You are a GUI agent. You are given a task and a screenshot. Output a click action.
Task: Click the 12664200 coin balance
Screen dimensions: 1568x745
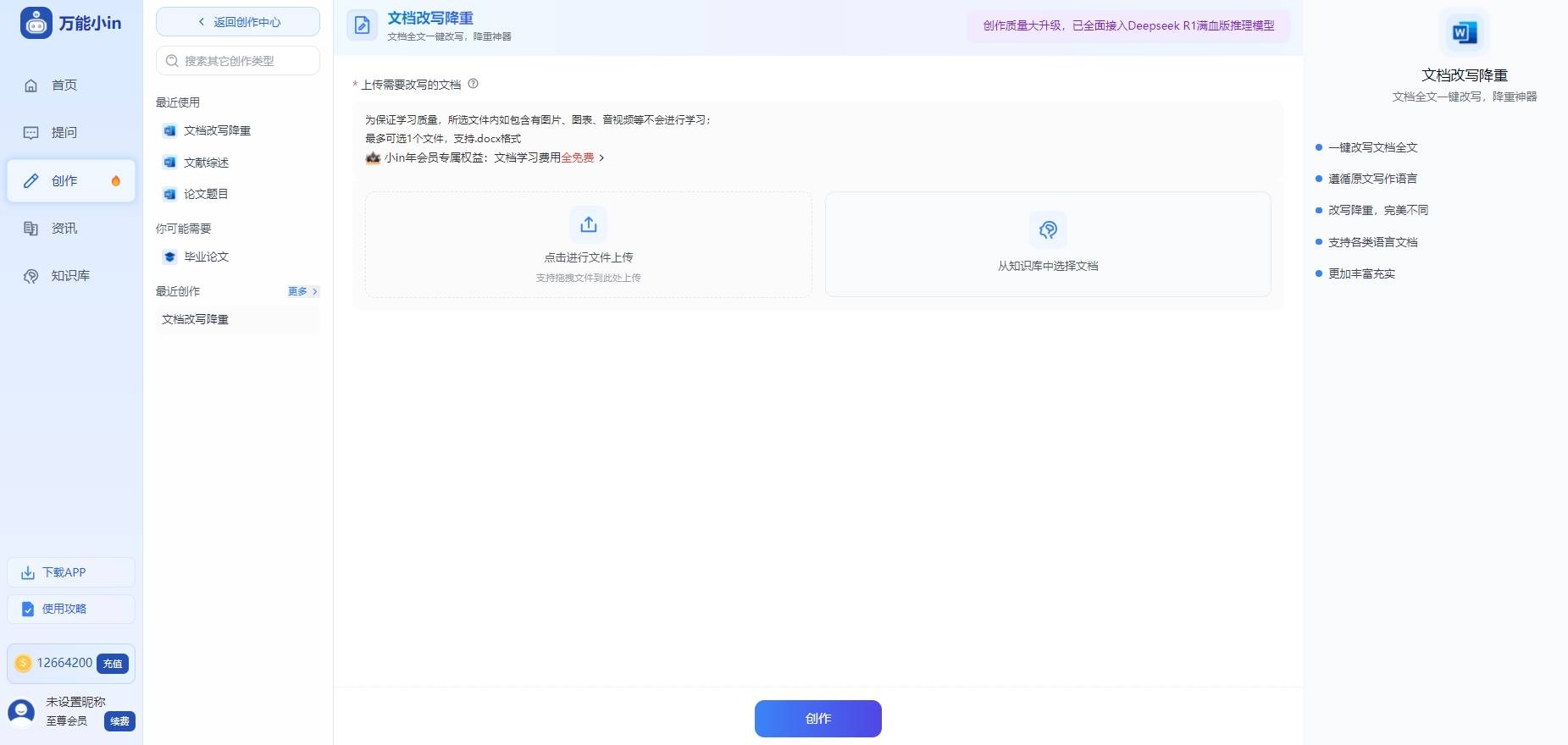(64, 663)
